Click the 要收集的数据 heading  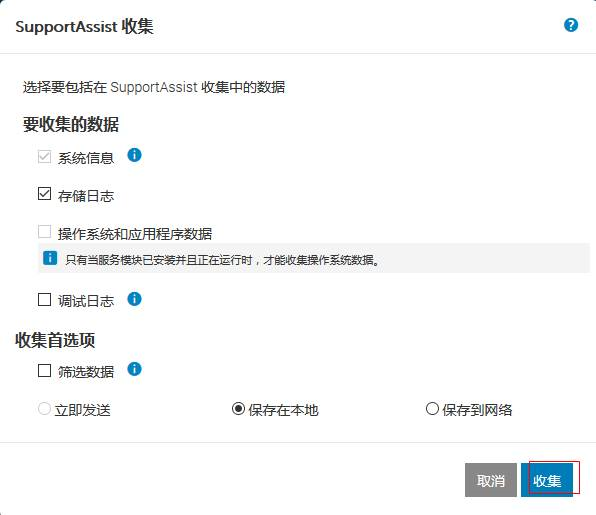(x=71, y=124)
